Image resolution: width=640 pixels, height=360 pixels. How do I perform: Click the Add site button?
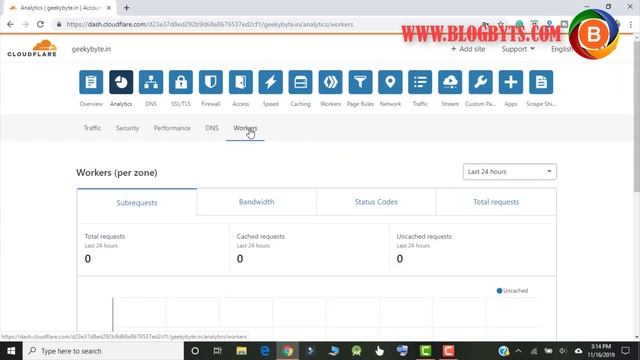(x=468, y=49)
